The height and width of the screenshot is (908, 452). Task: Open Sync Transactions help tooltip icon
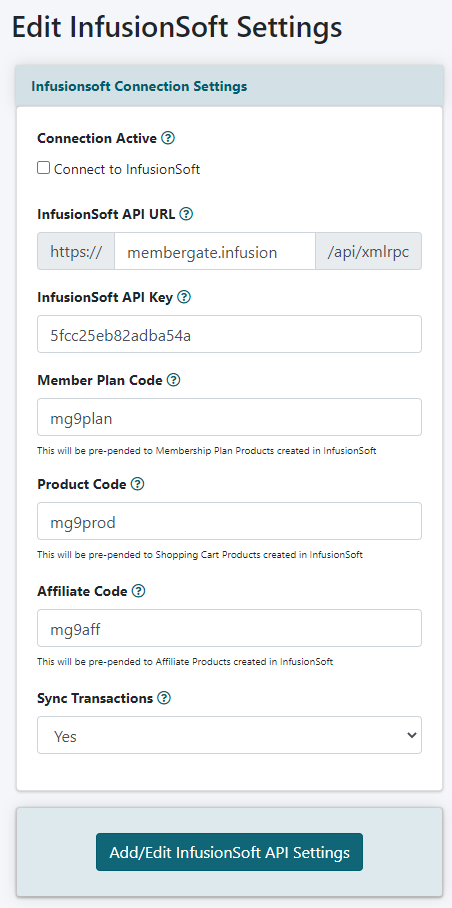coord(164,698)
